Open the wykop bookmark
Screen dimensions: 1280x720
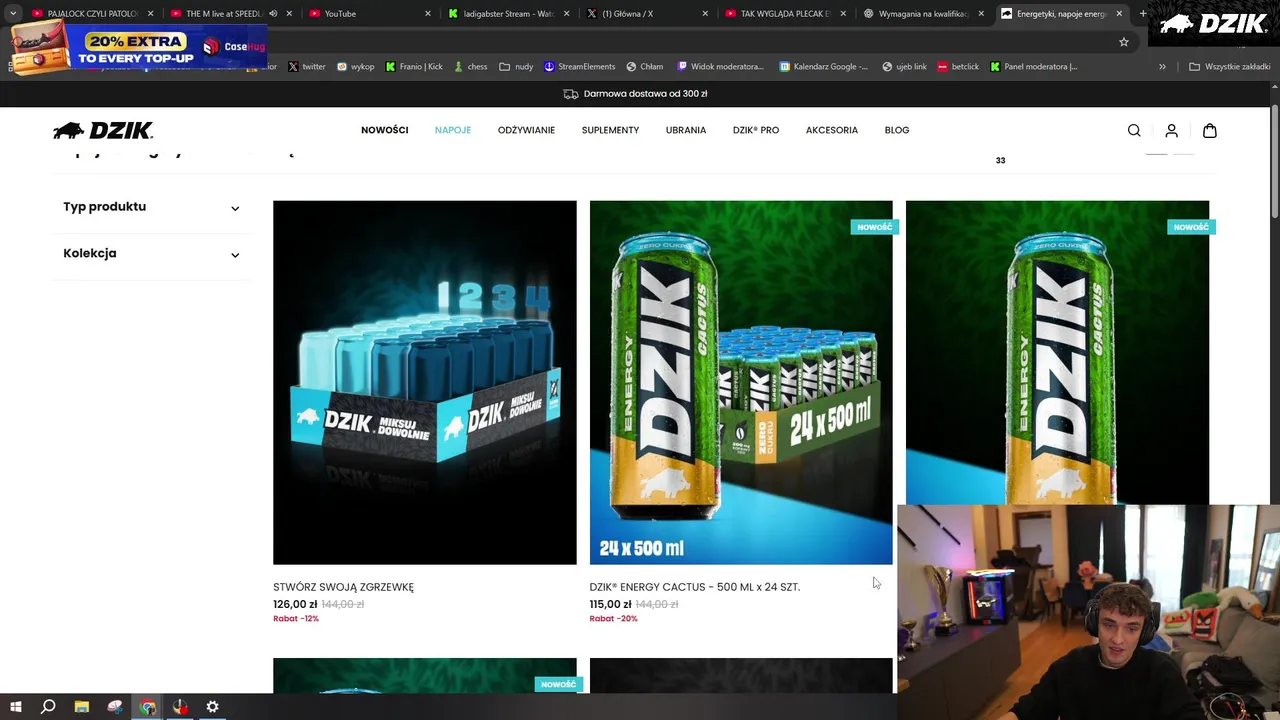pos(355,67)
